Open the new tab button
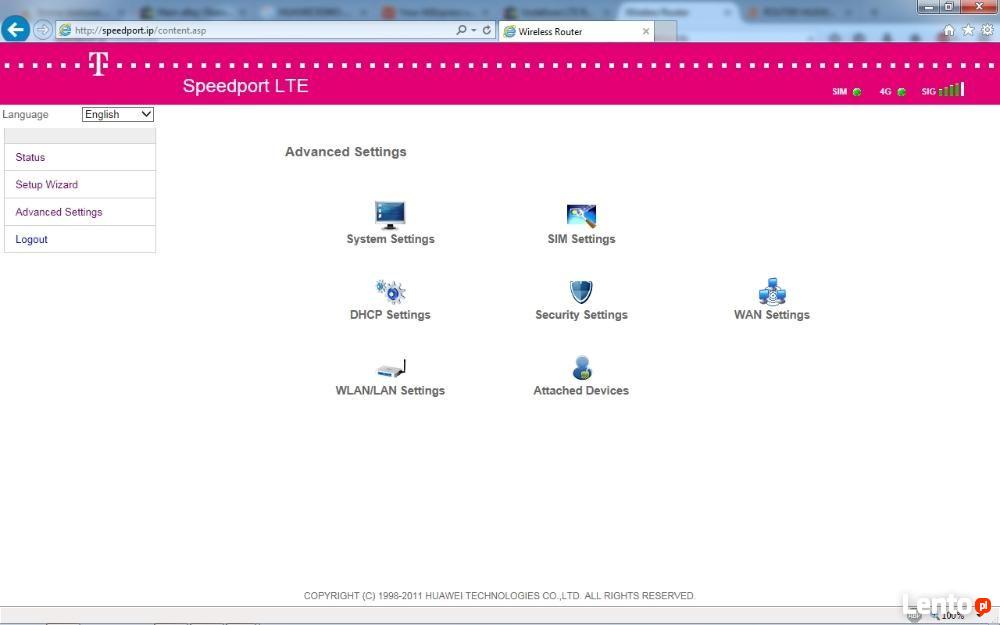Image resolution: width=1000 pixels, height=625 pixels. (665, 31)
